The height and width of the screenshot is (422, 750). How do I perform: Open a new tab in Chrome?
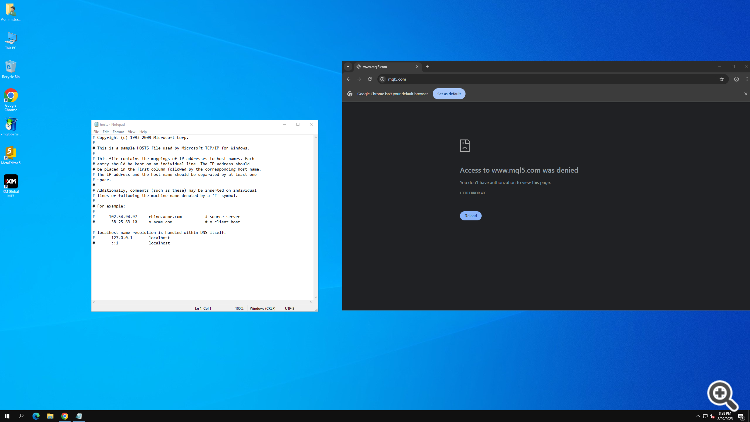(x=427, y=67)
